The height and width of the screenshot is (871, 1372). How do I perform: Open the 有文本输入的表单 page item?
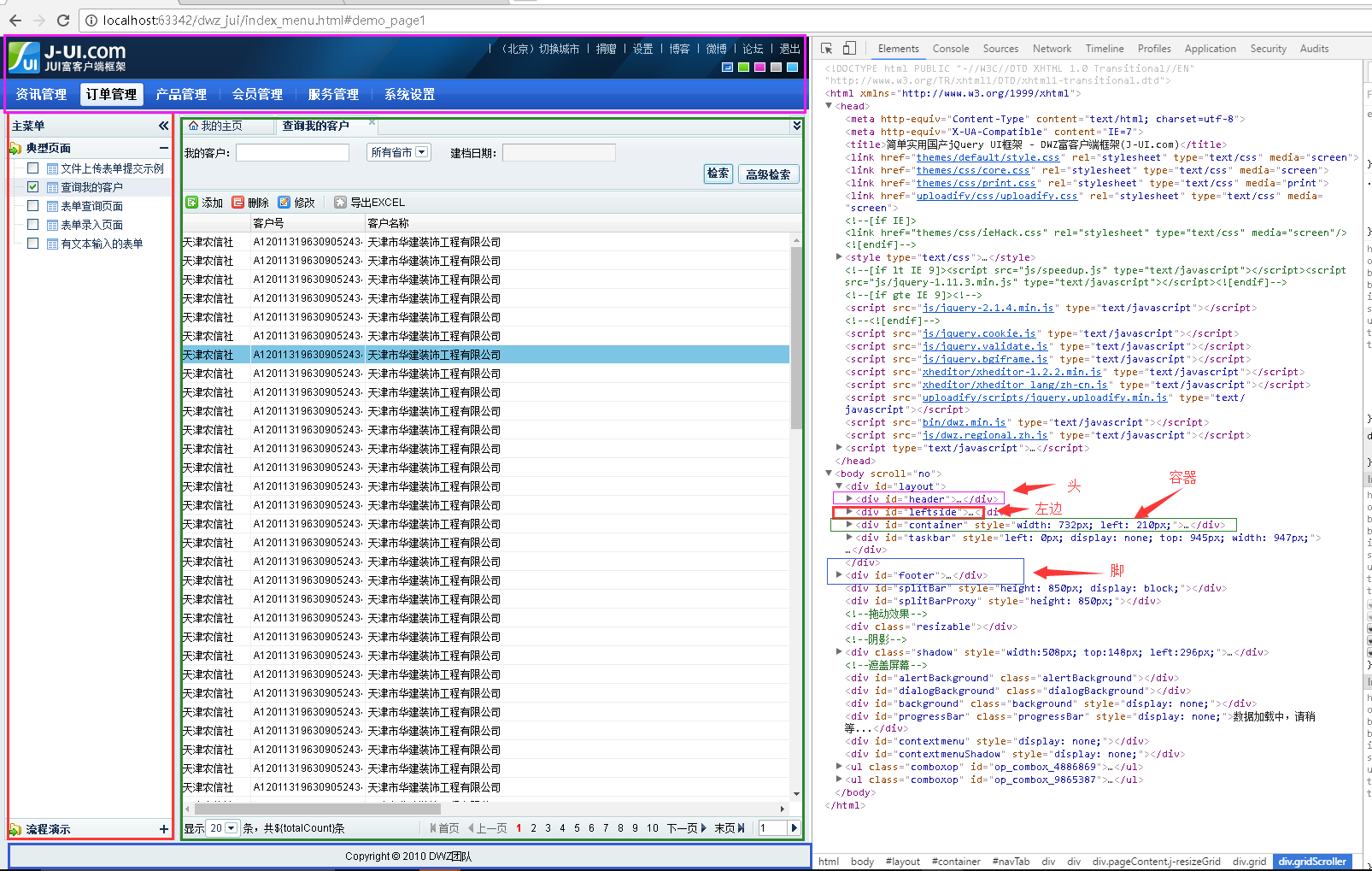(102, 244)
